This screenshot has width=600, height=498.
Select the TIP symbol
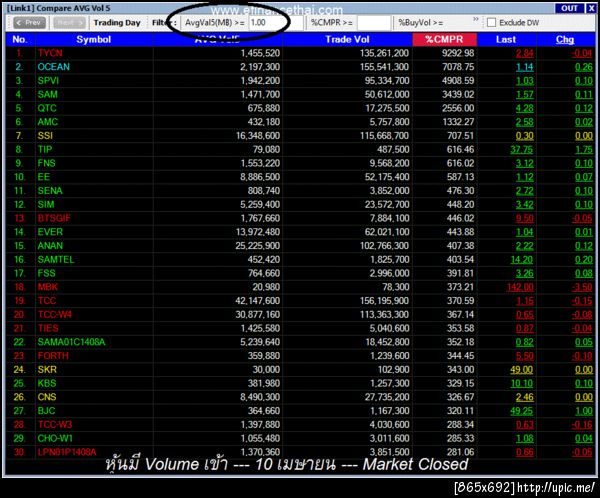[x=44, y=150]
